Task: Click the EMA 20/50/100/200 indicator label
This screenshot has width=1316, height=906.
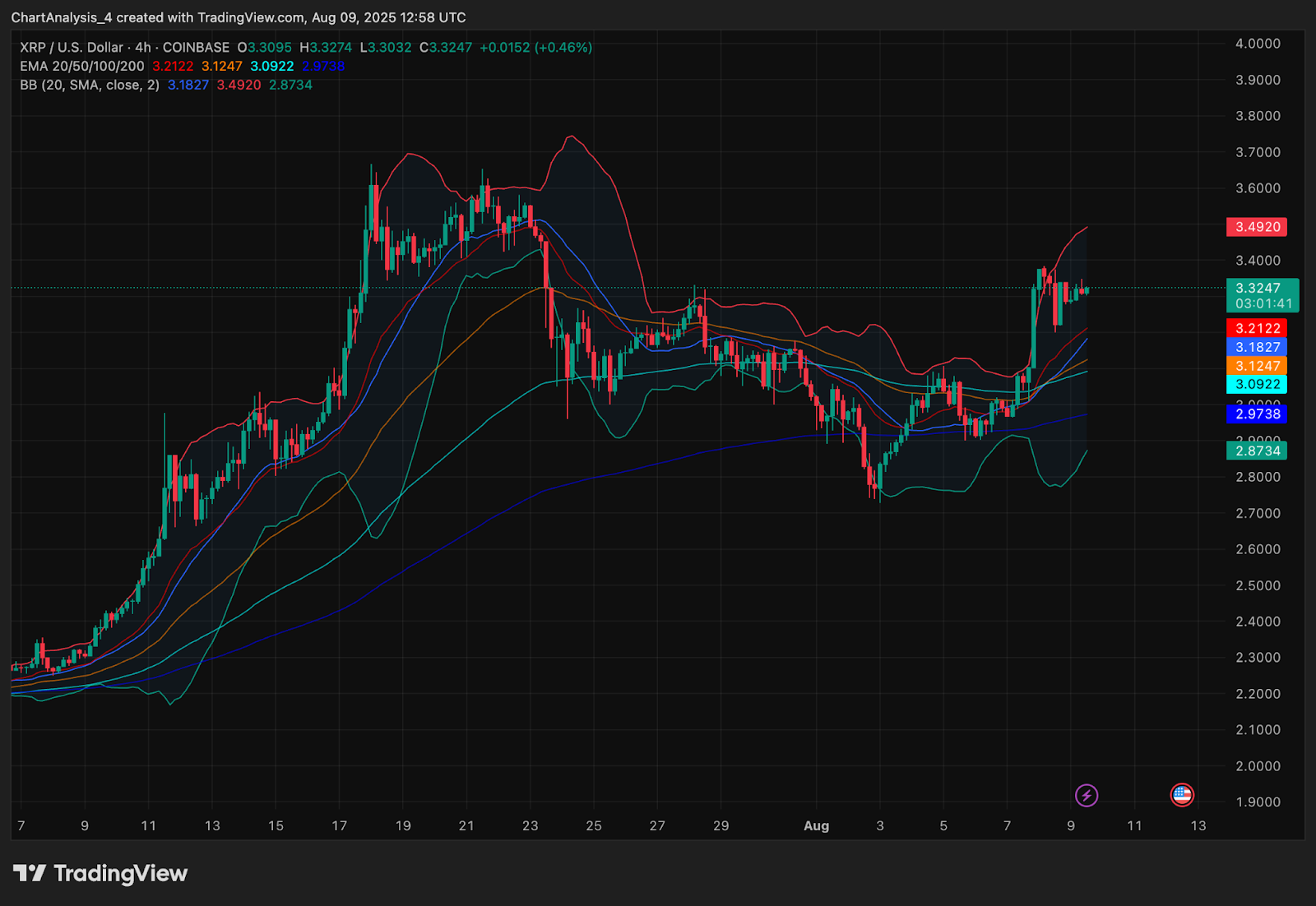Action: pyautogui.click(x=82, y=67)
